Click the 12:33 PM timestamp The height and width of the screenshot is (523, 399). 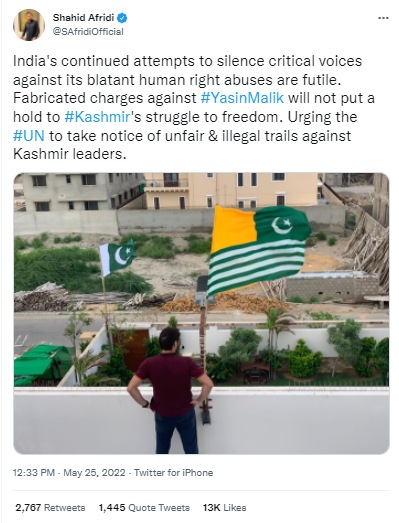tap(34, 473)
